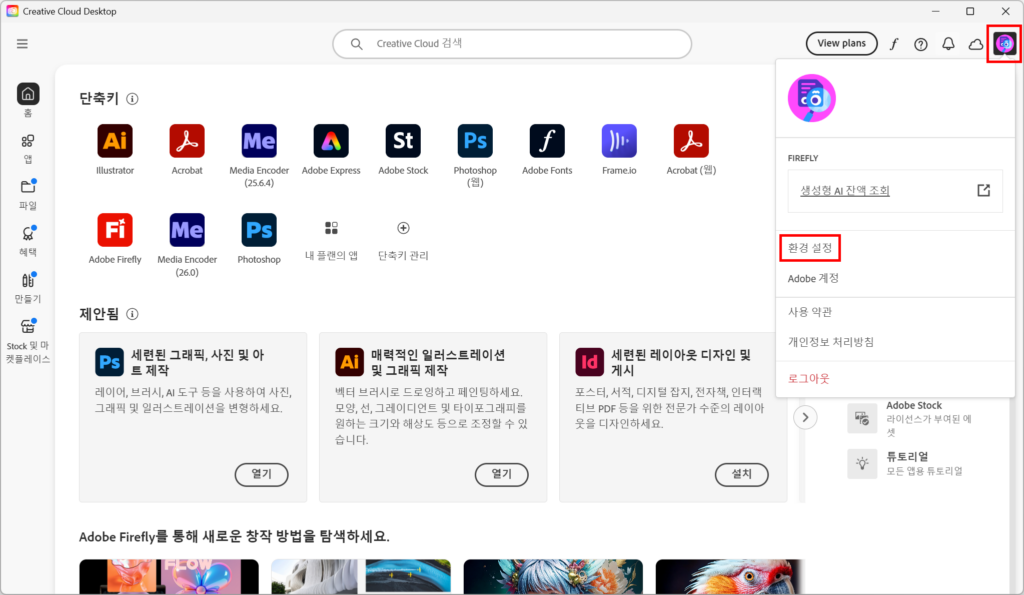Open the Adobe Fonts shortcut icon
This screenshot has width=1024, height=595.
pyautogui.click(x=547, y=141)
